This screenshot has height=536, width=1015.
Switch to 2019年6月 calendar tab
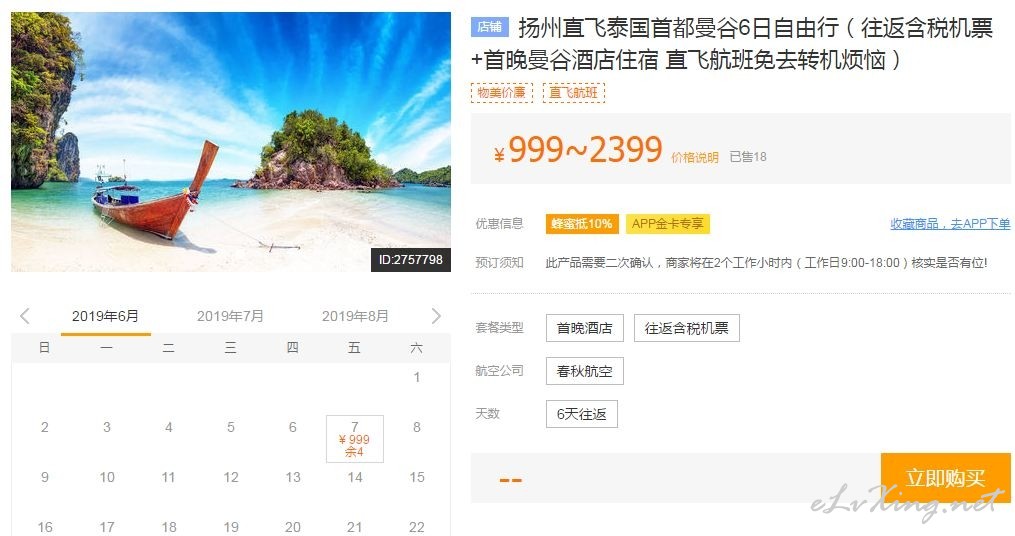pos(106,317)
